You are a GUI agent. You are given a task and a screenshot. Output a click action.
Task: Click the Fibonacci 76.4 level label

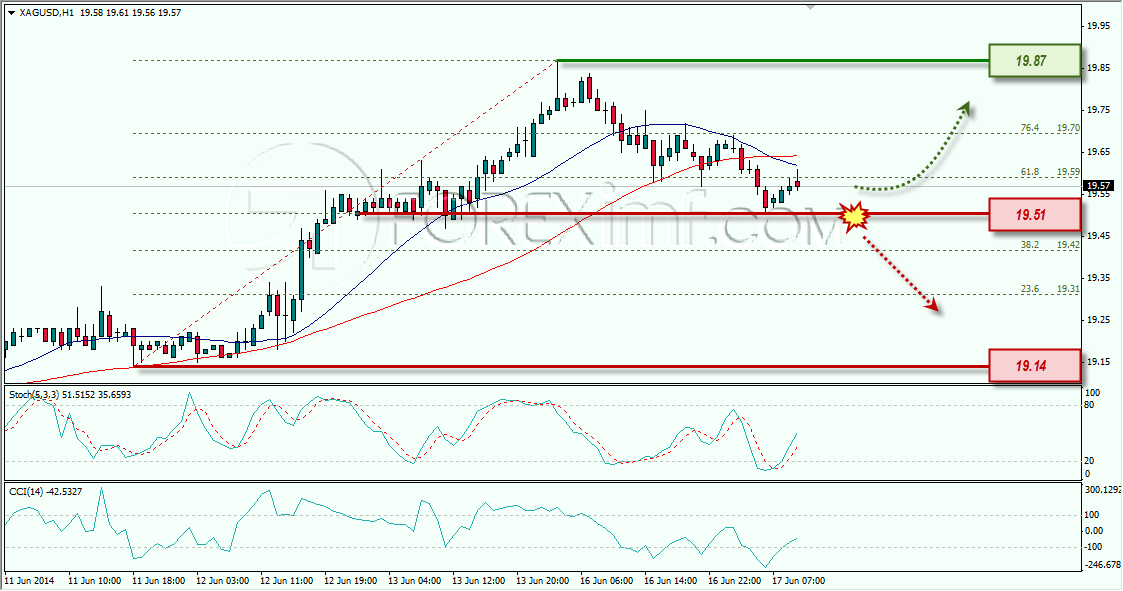point(1029,128)
